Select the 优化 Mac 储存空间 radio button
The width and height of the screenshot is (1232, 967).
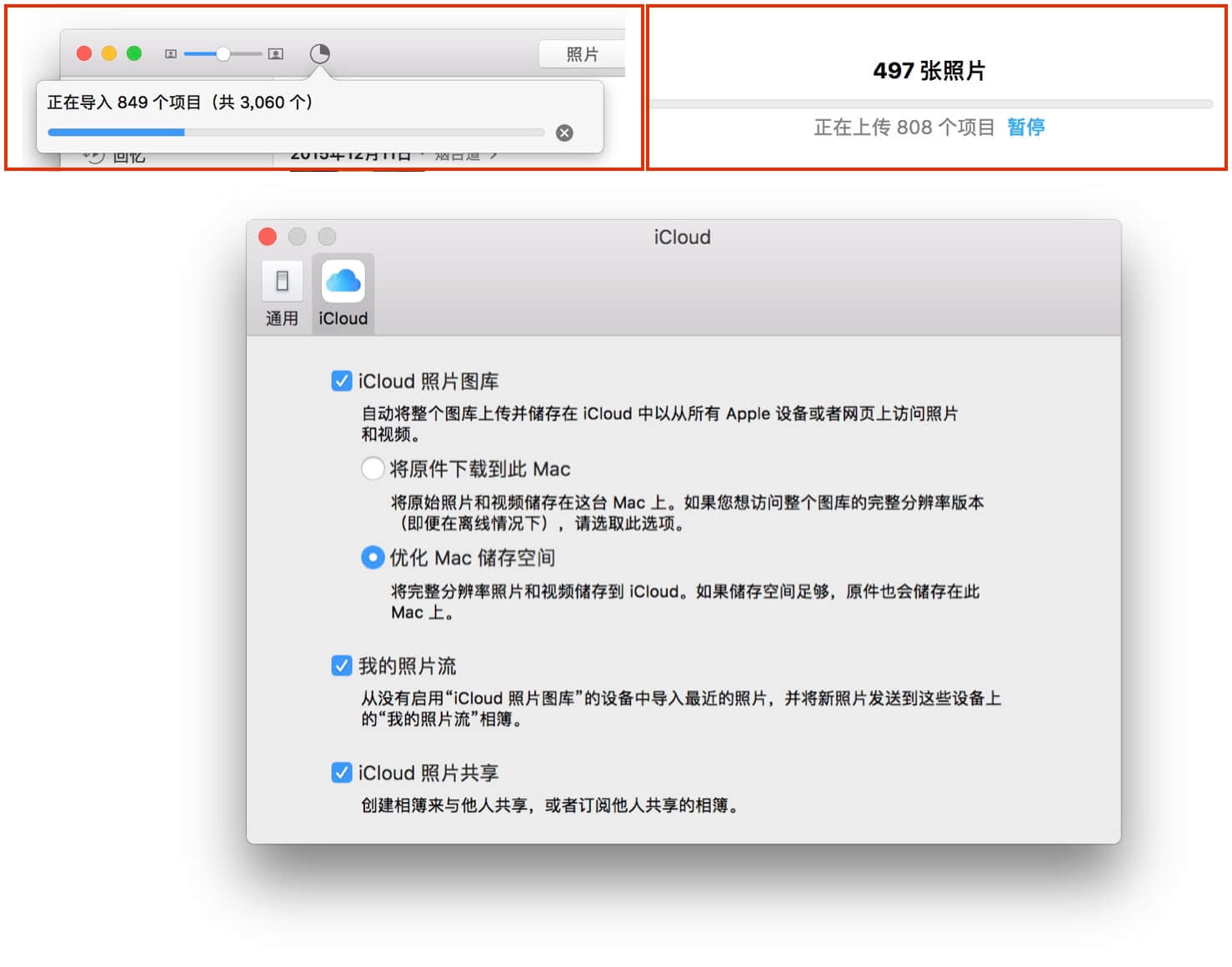(x=373, y=557)
